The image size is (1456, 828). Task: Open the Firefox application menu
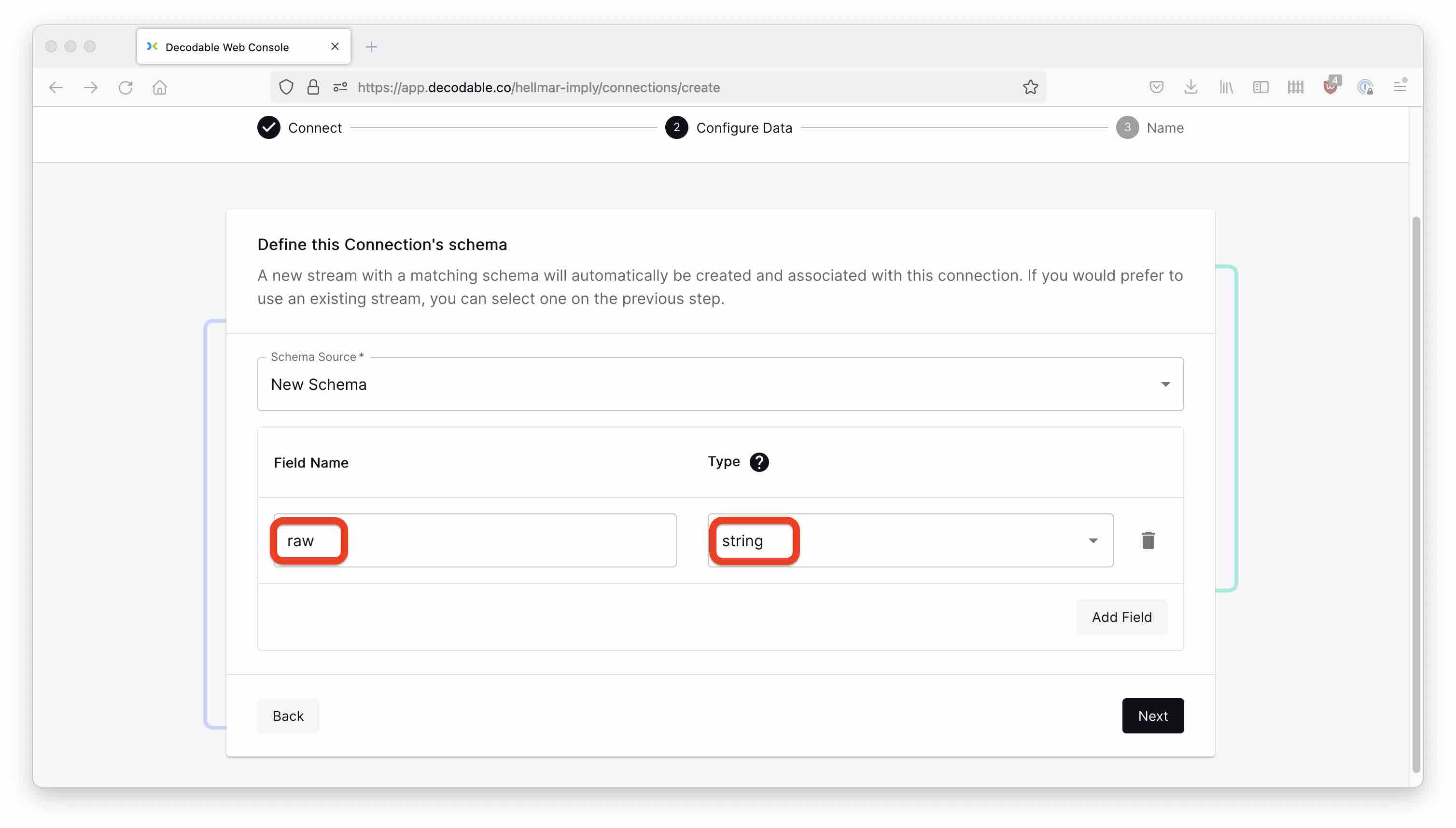[x=1399, y=88]
